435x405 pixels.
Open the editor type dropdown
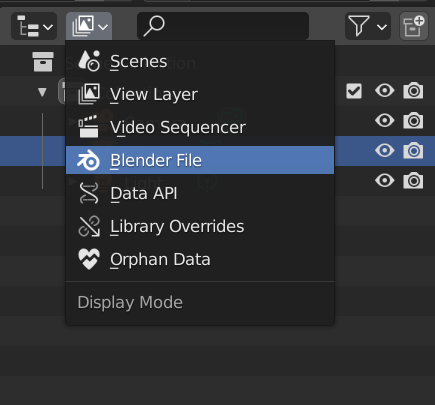coord(34,26)
